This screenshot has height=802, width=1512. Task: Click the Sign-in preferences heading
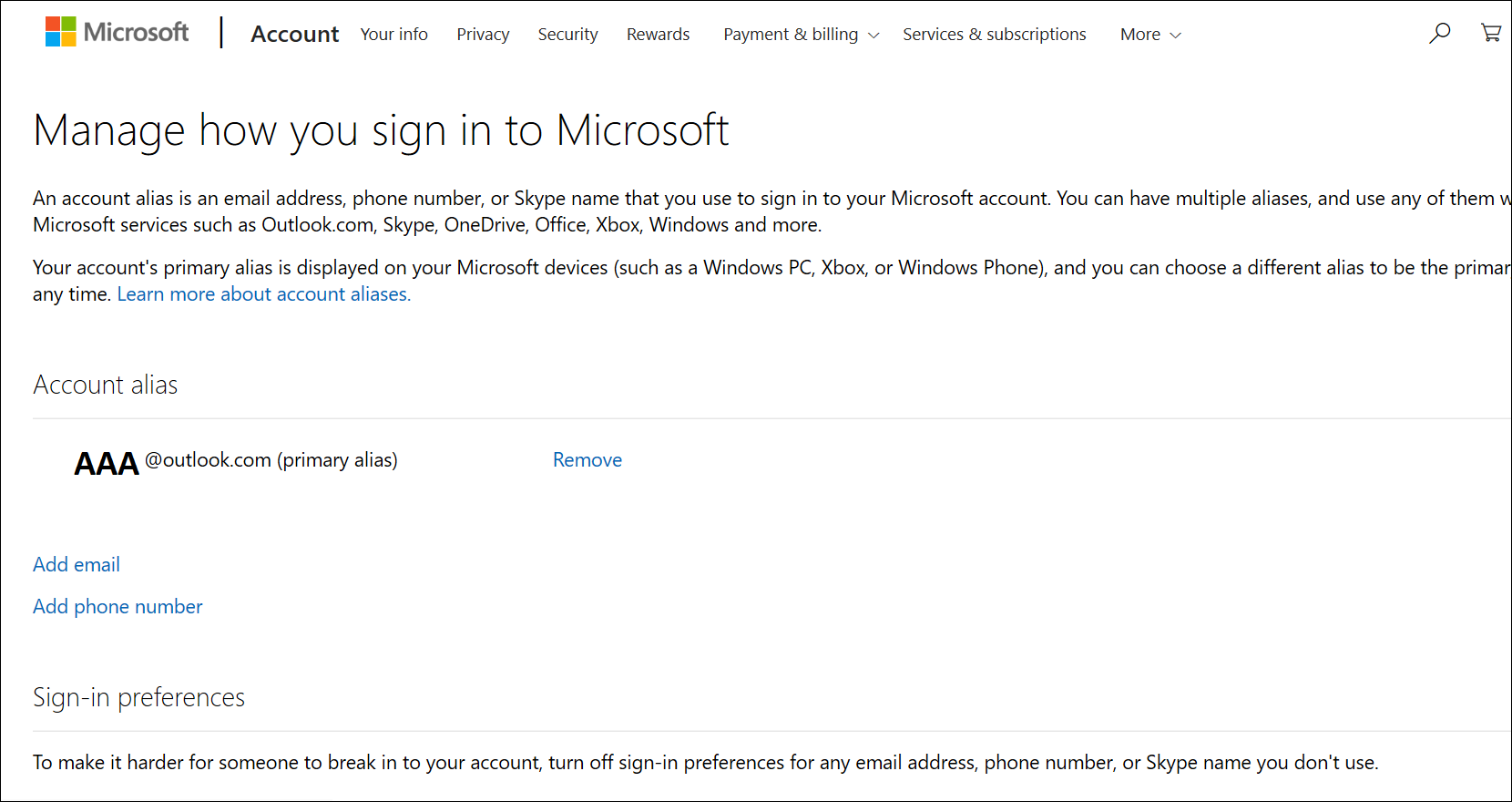[138, 697]
